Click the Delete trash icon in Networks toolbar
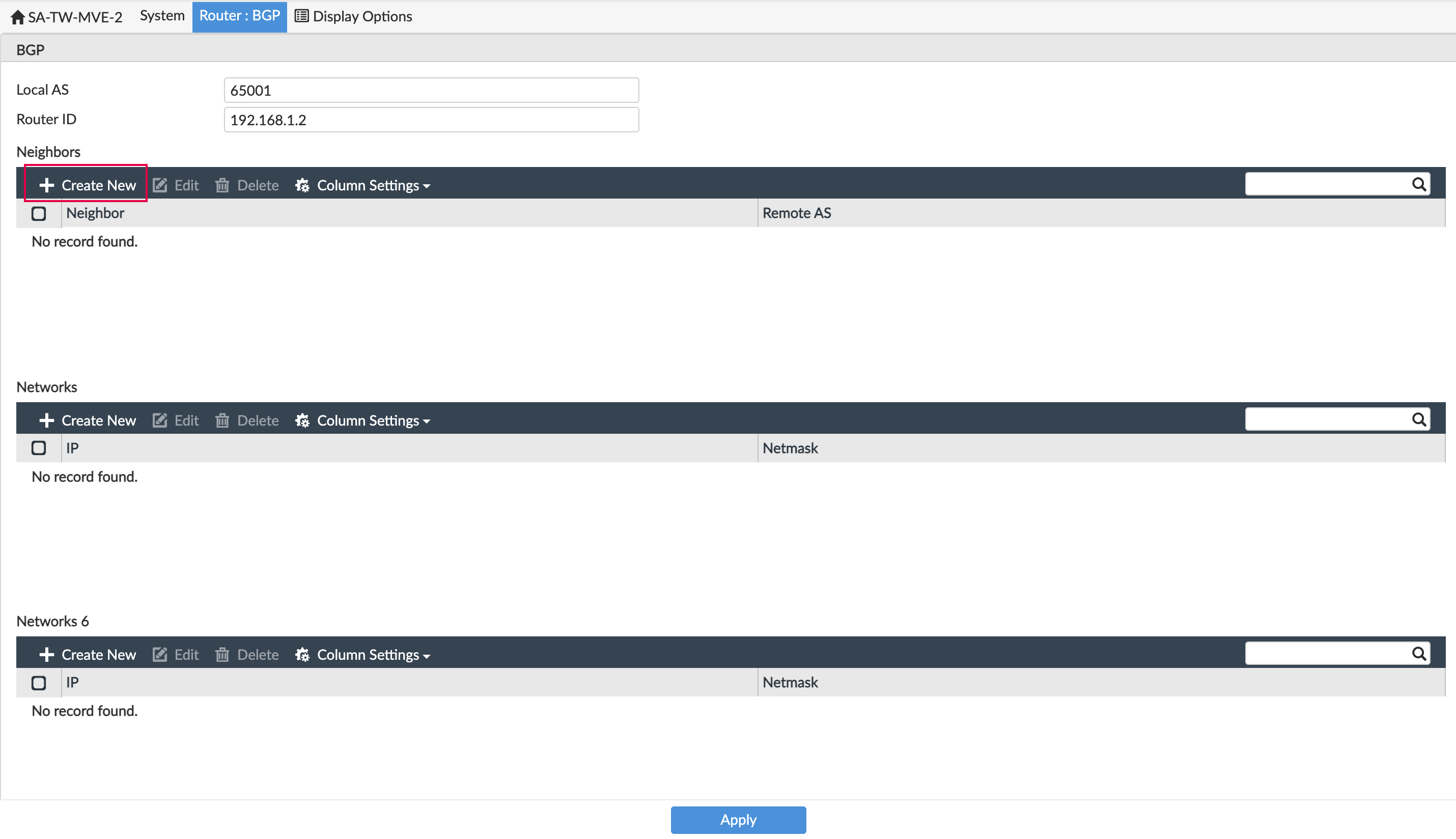 pos(222,420)
